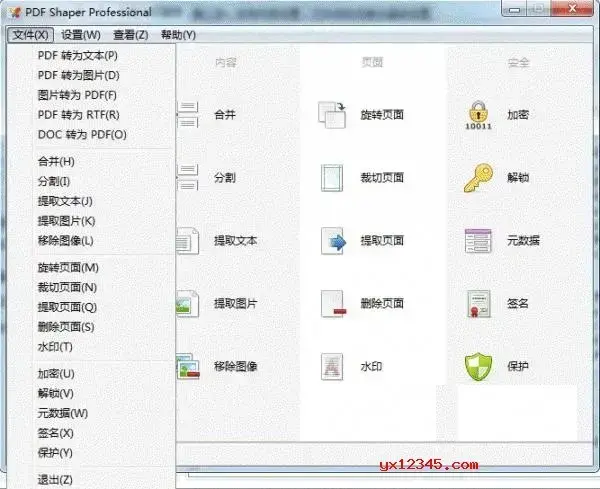This screenshot has width=600, height=489.
Task: Select 加密(U) in the file menu
Action: click(x=56, y=374)
